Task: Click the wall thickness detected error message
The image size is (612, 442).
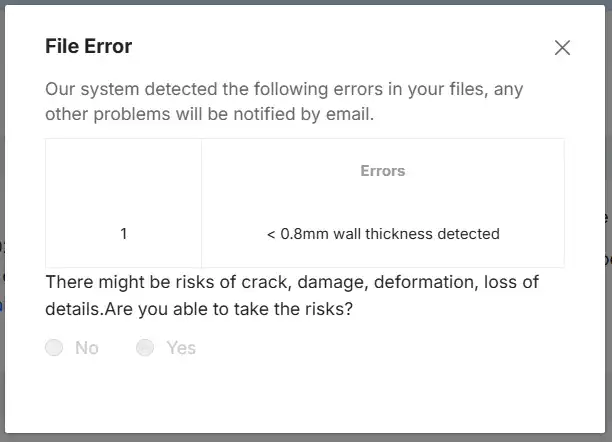Action: tap(382, 234)
